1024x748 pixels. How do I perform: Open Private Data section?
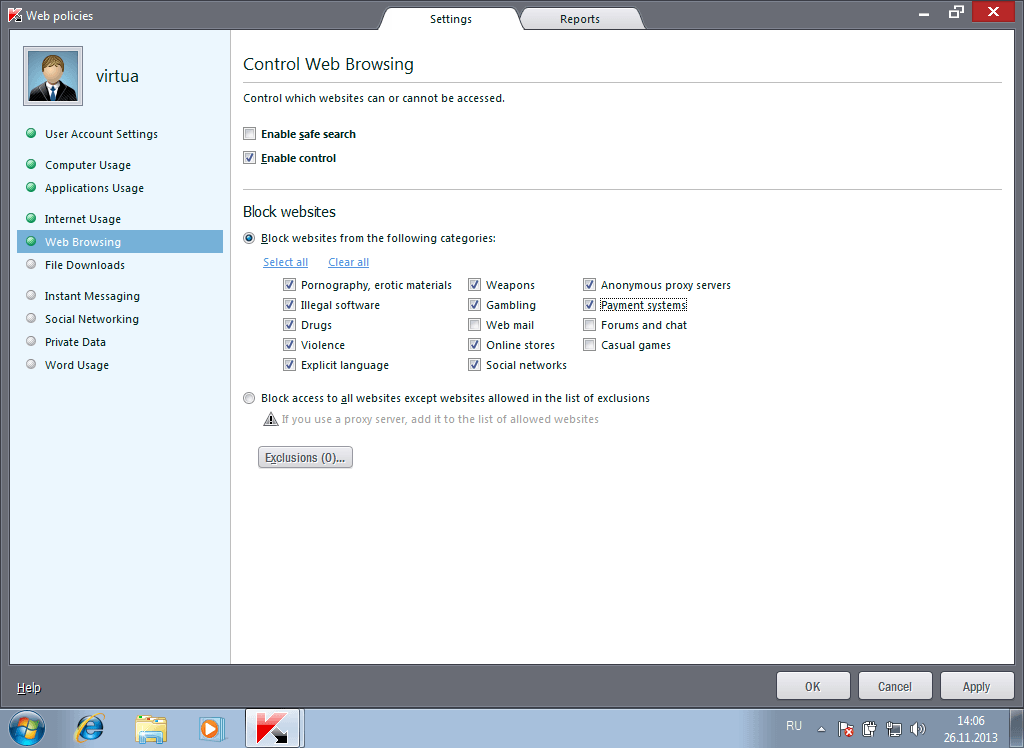pos(75,342)
